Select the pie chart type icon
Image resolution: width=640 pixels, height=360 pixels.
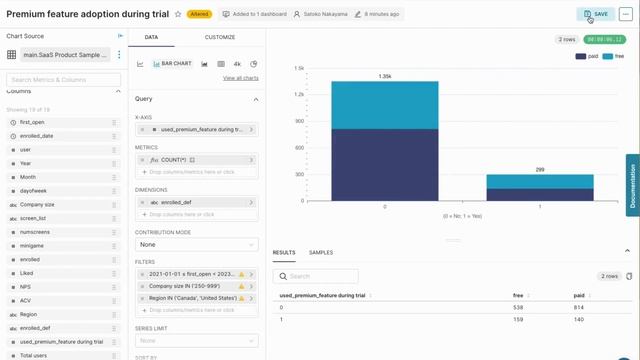(253, 64)
